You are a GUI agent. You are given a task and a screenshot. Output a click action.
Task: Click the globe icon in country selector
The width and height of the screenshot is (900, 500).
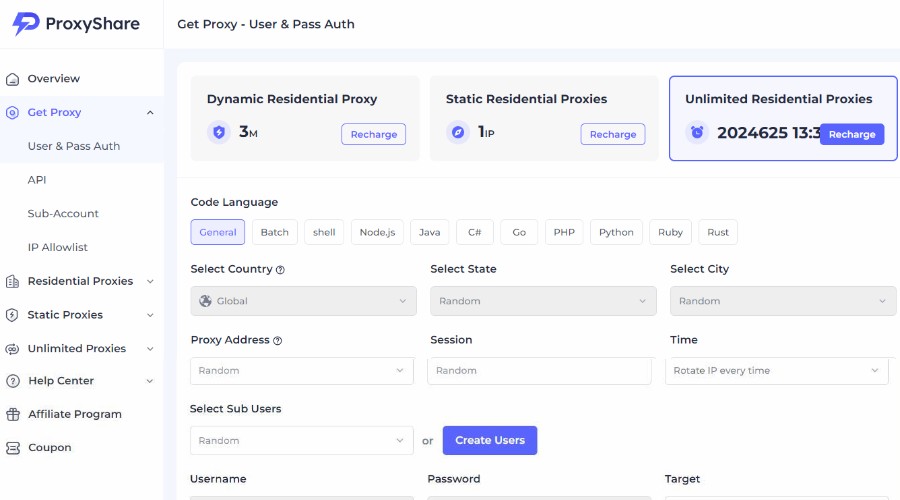(x=205, y=301)
